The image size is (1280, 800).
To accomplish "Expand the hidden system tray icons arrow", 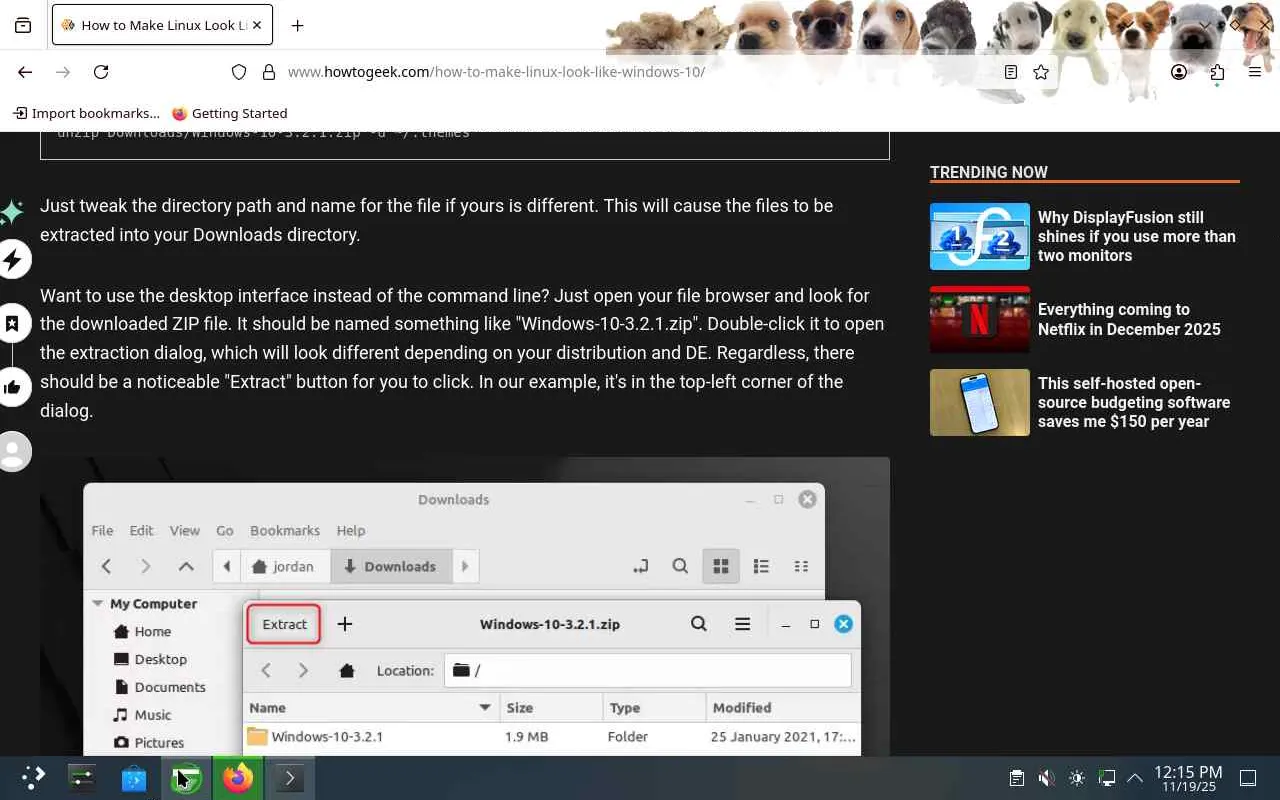I will (1135, 778).
